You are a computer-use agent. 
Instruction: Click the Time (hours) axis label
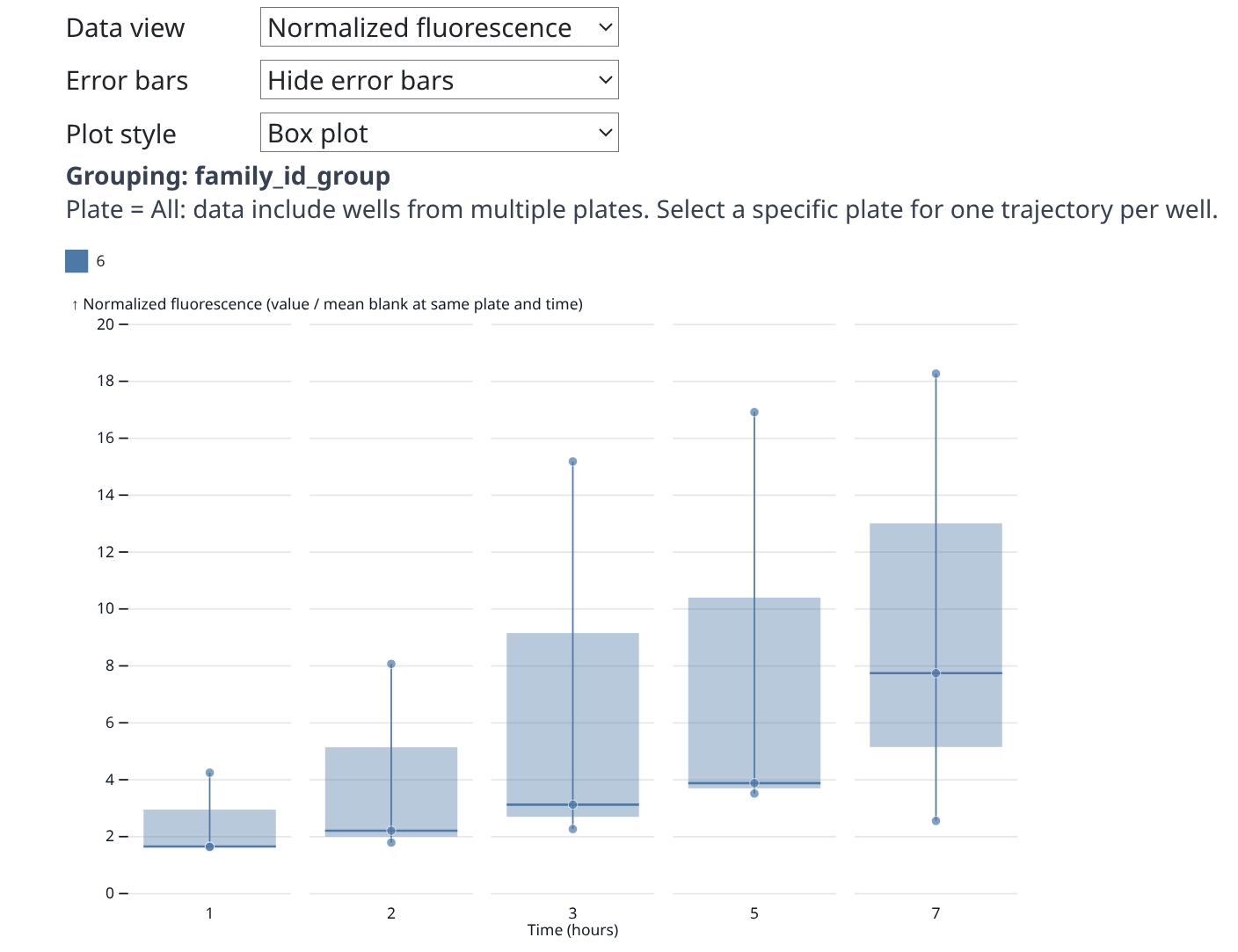point(572,930)
